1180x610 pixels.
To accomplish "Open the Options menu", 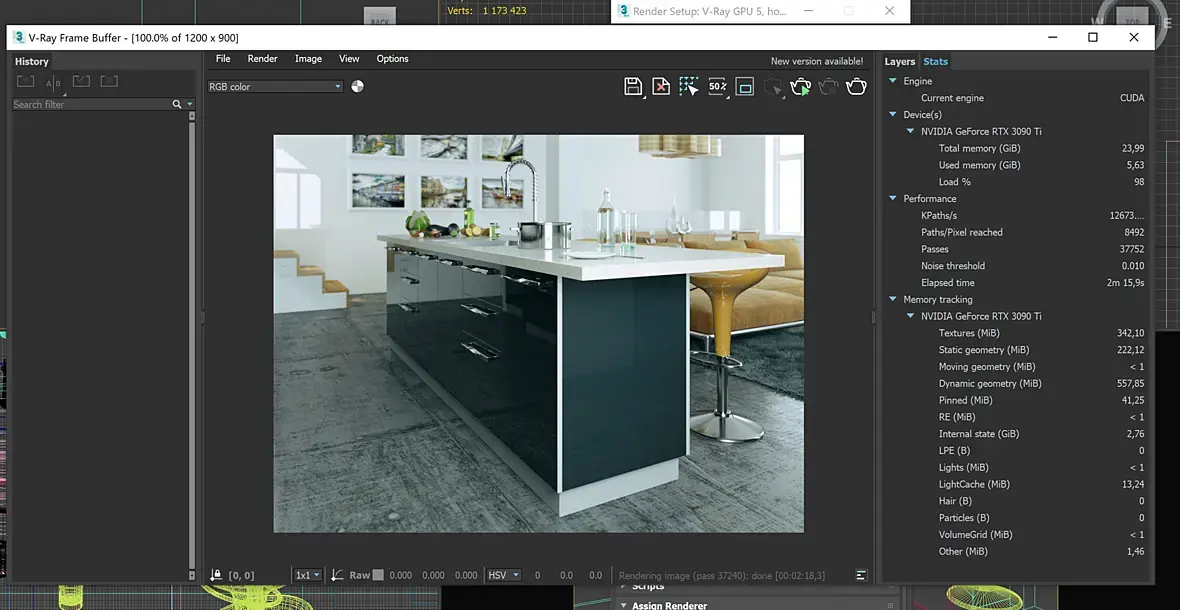I will [x=392, y=59].
